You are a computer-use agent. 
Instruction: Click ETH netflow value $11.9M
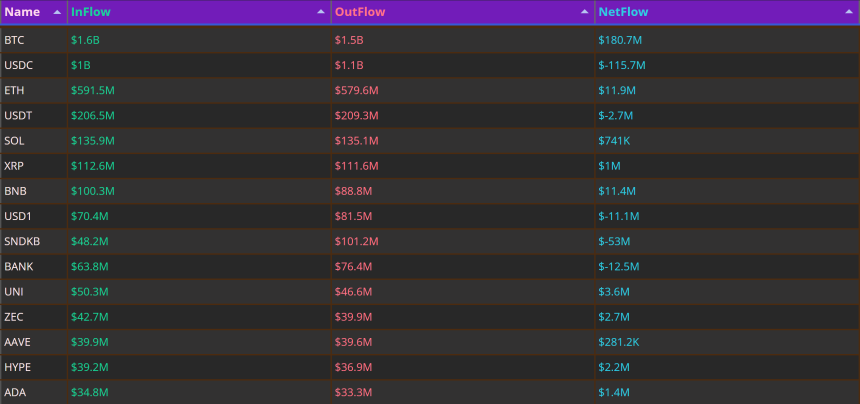(x=618, y=90)
